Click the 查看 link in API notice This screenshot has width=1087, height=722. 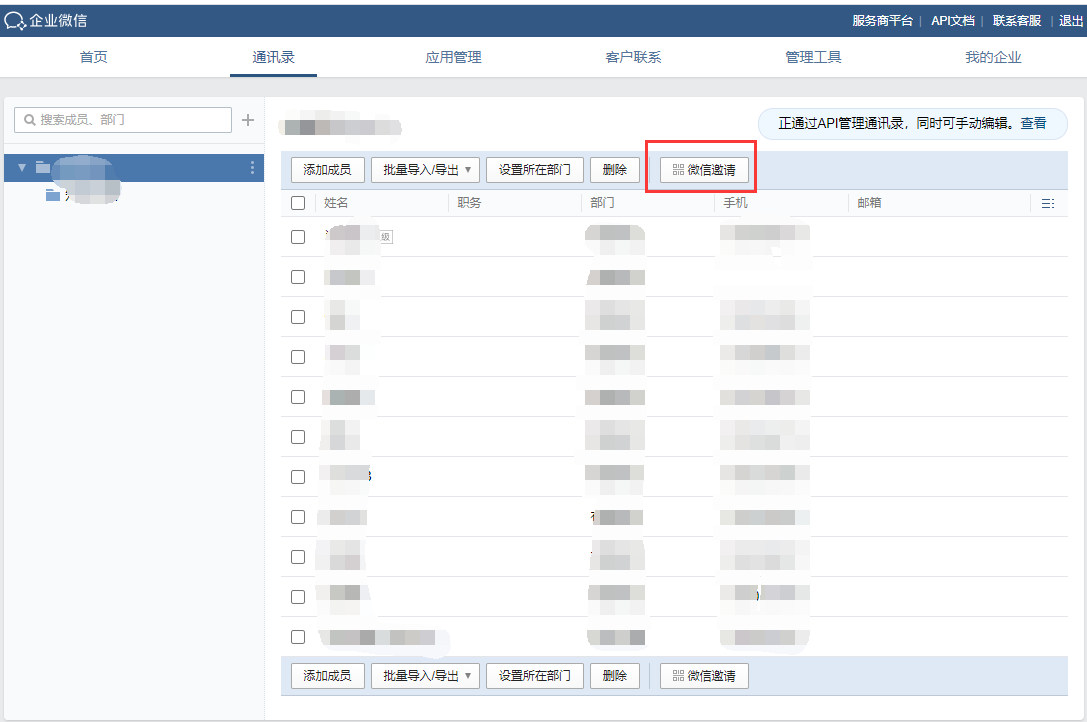click(1033, 123)
